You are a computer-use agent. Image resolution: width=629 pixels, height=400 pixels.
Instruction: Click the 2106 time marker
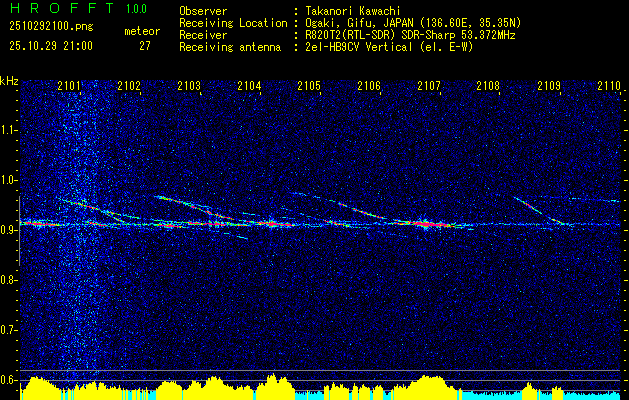coord(369,86)
